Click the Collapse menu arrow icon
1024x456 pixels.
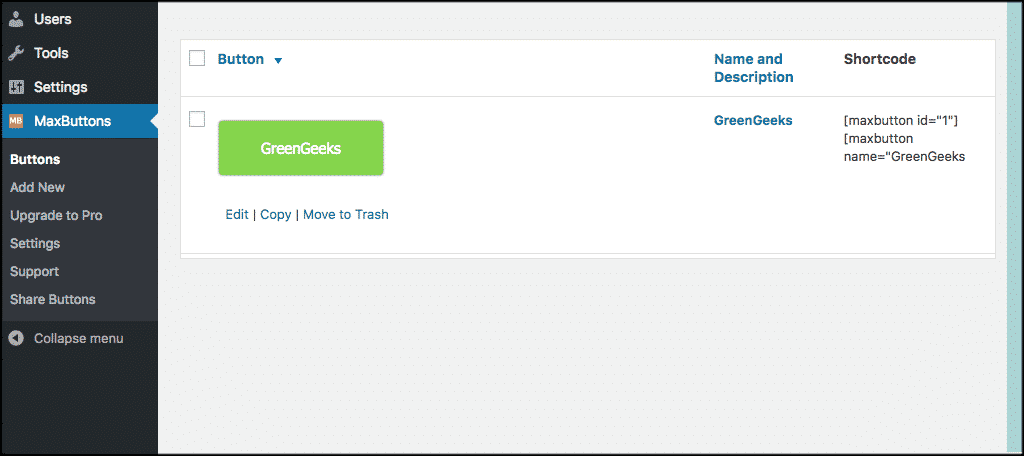[x=16, y=338]
